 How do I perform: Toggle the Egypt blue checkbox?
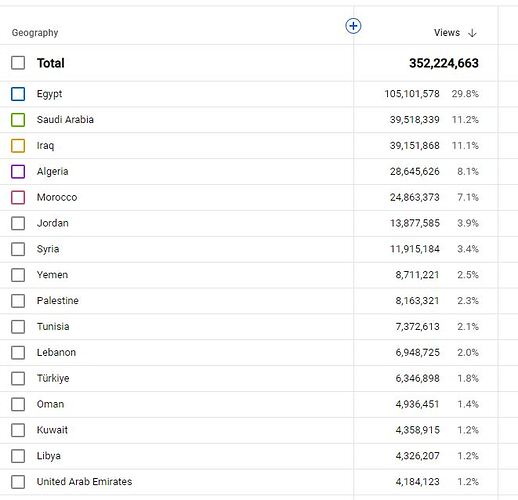18,94
